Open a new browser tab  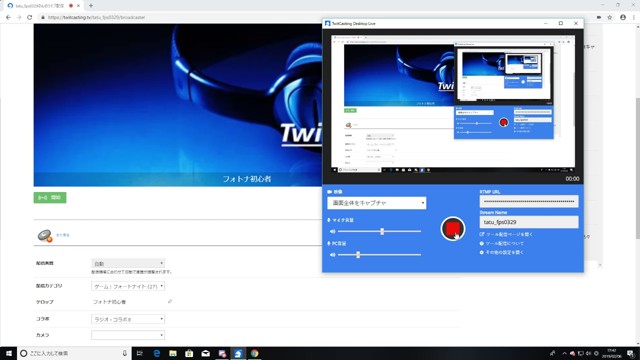[91, 6]
